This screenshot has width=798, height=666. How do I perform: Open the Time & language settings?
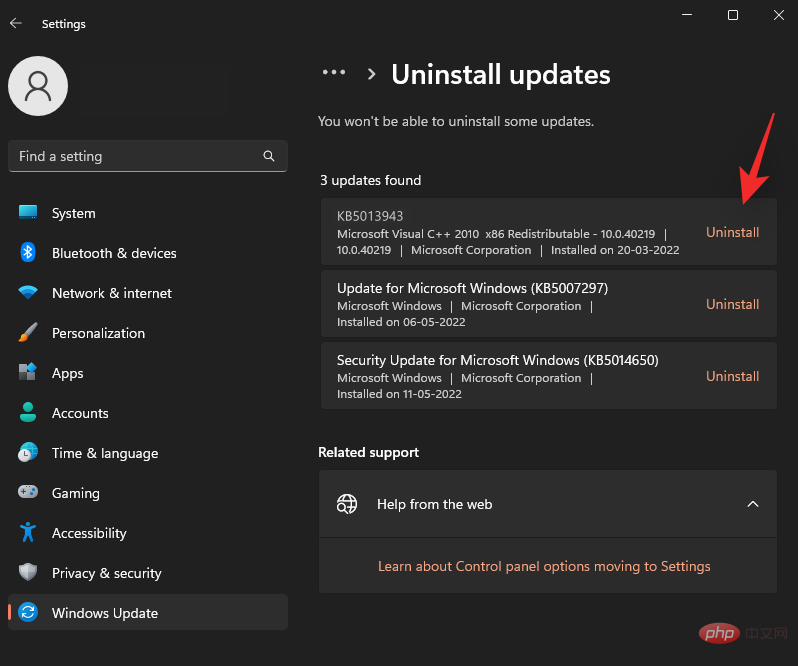coord(104,453)
